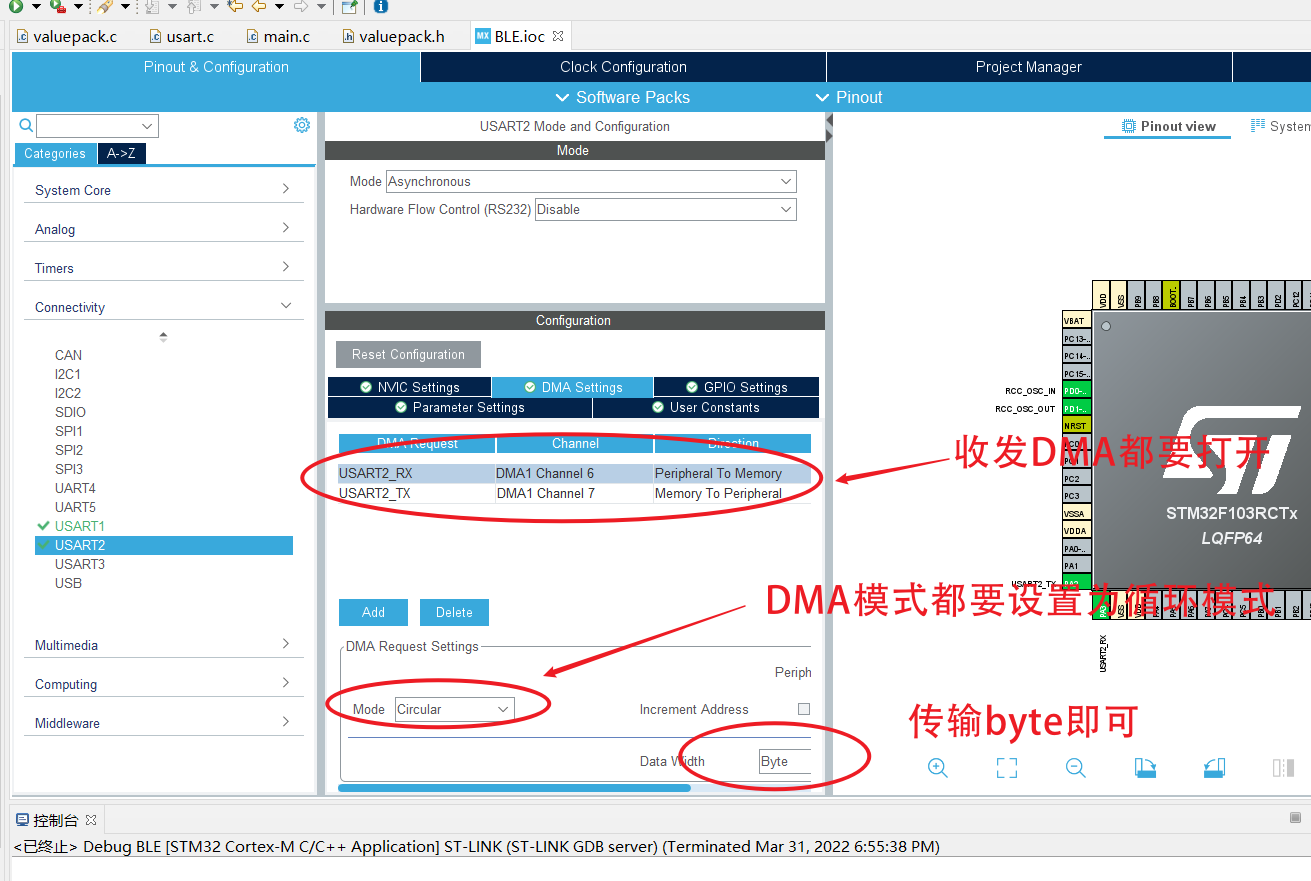Click the blue information icon
Viewport: 1311px width, 881px height.
point(380,6)
